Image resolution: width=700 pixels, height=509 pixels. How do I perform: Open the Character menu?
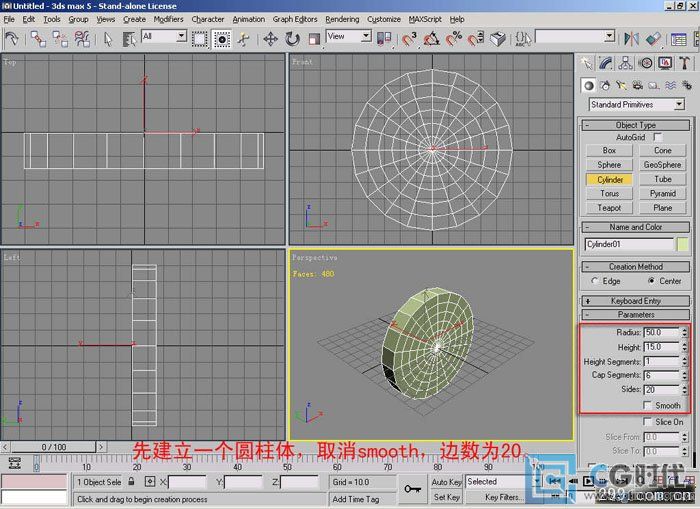pyautogui.click(x=208, y=19)
